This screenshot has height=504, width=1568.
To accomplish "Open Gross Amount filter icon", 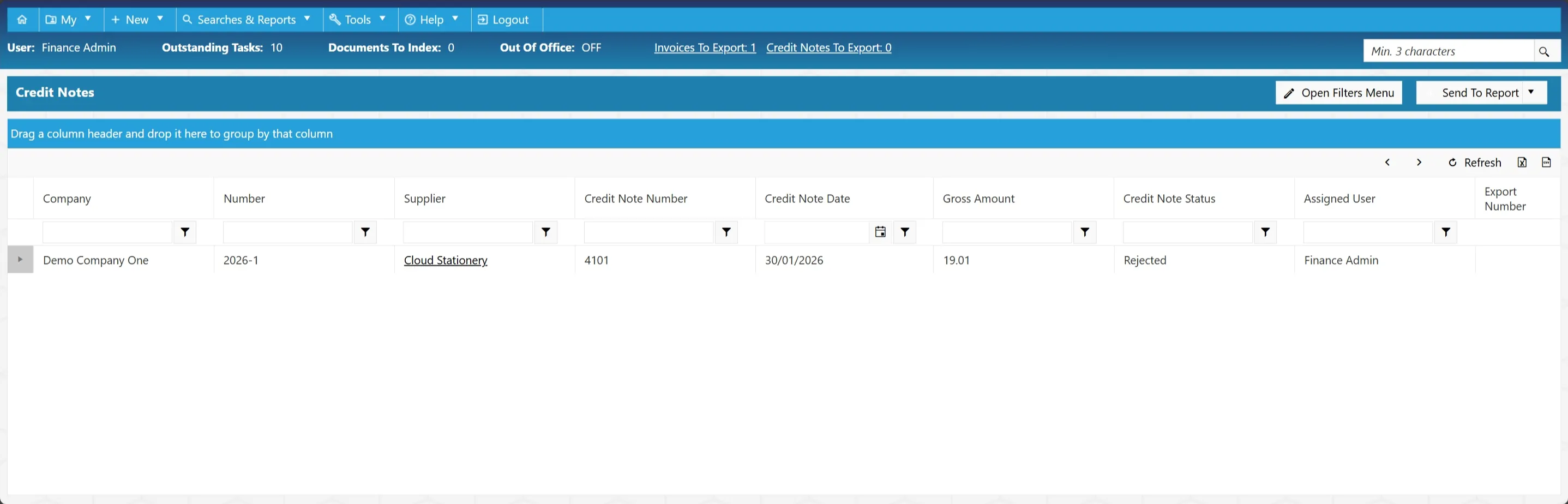I will pyautogui.click(x=1085, y=232).
